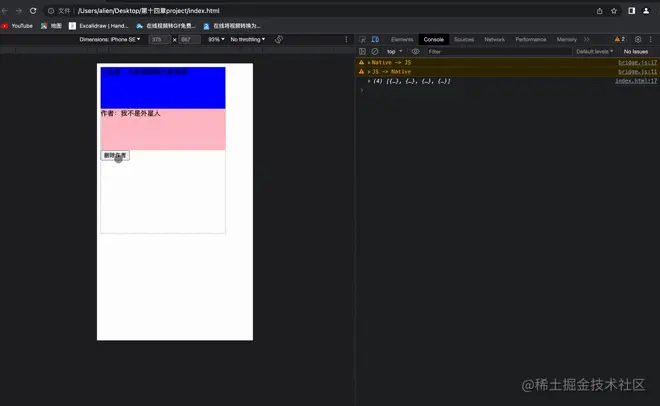Open the Dimensions iPhone SE device dropdown

click(110, 40)
